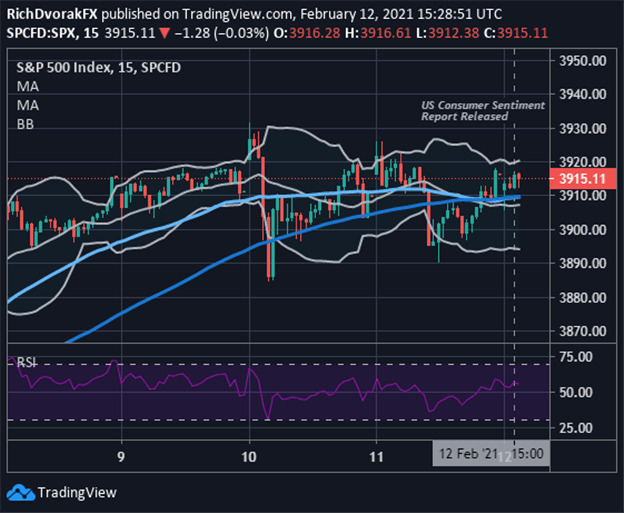Viewport: 624px width, 513px height.
Task: Click the 3930.00 price axis label
Action: pos(583,129)
